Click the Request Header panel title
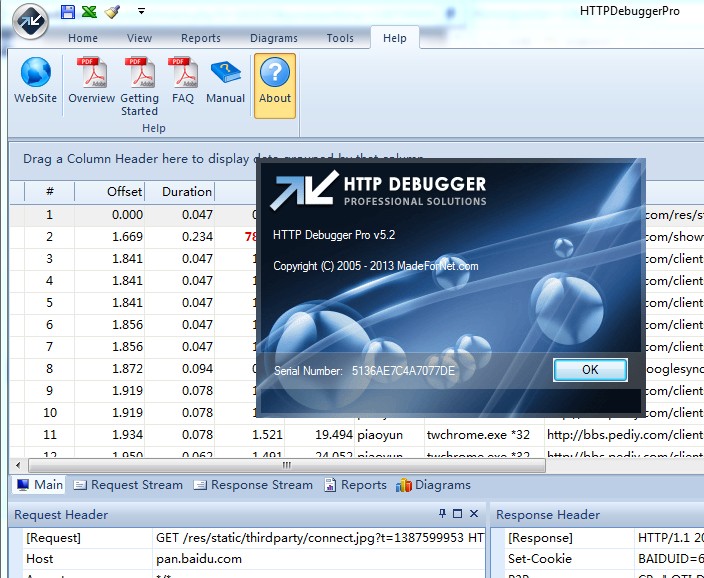 (61, 515)
